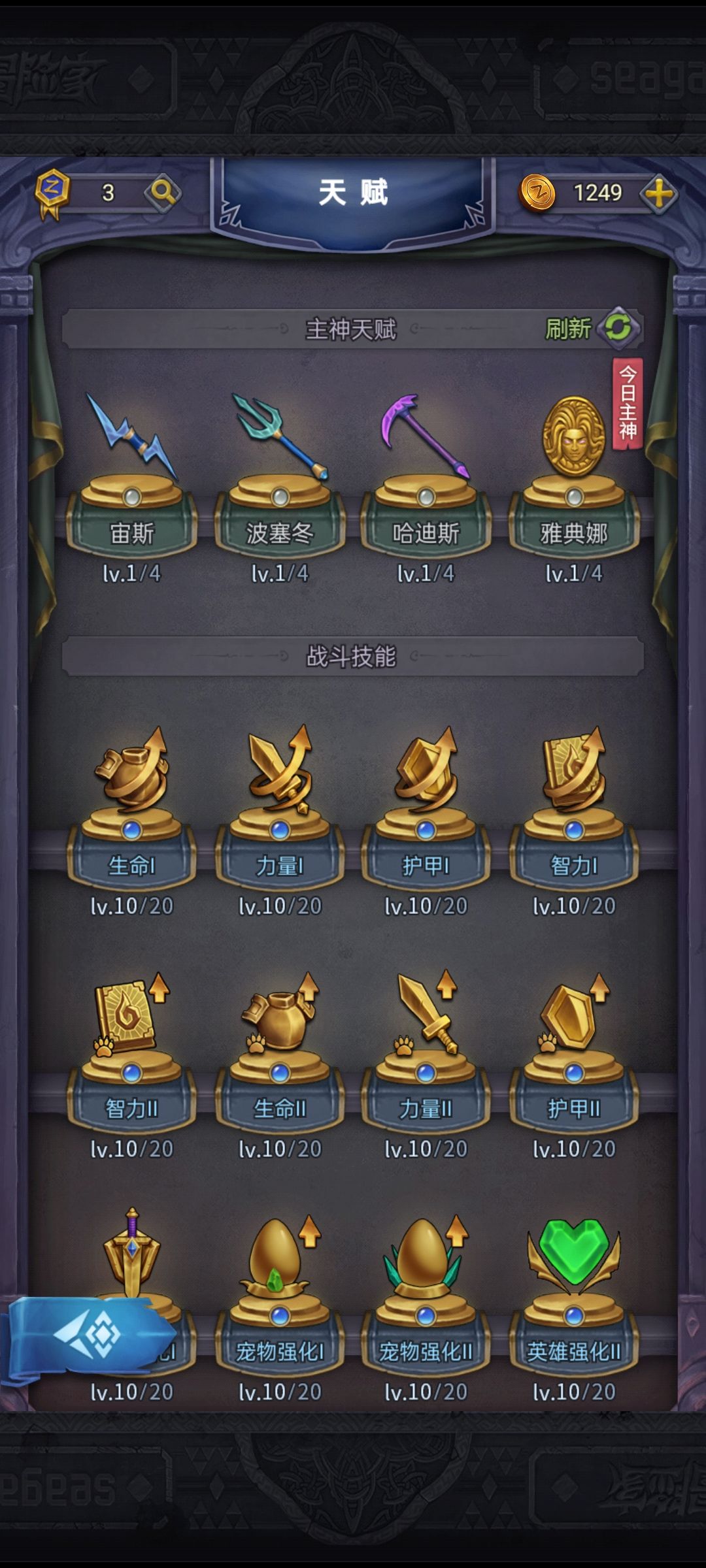Open the 生命II pet pot skill
This screenshot has width=706, height=1568.
coord(280,1051)
